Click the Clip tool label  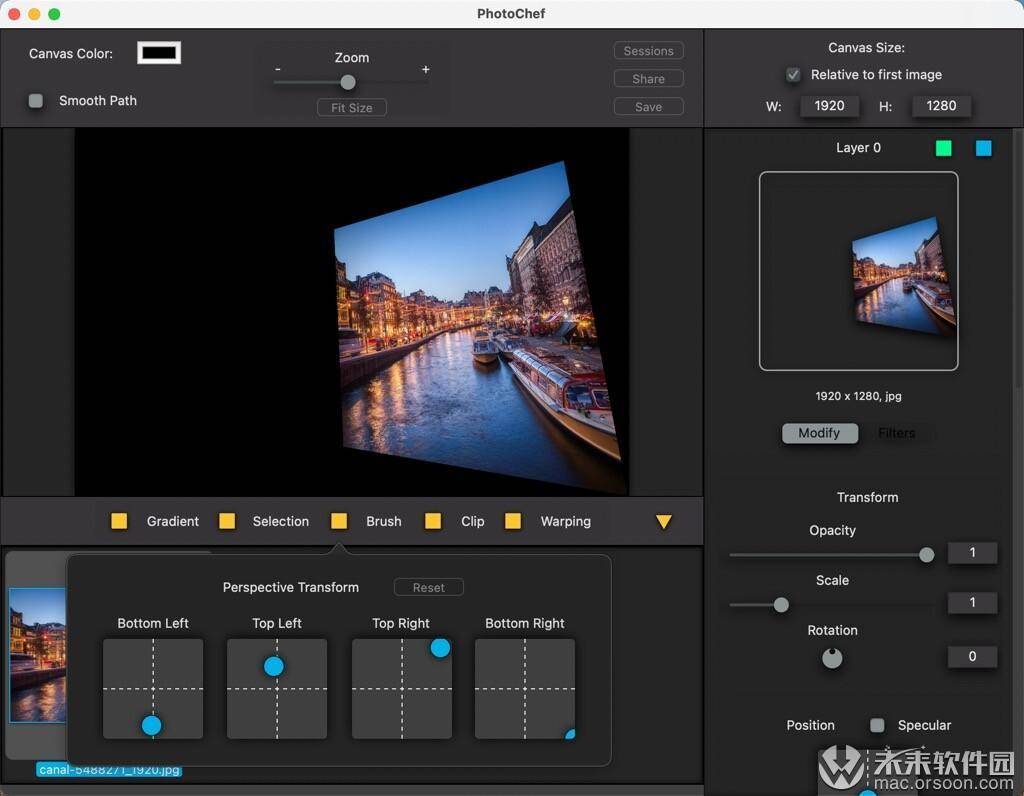point(473,521)
